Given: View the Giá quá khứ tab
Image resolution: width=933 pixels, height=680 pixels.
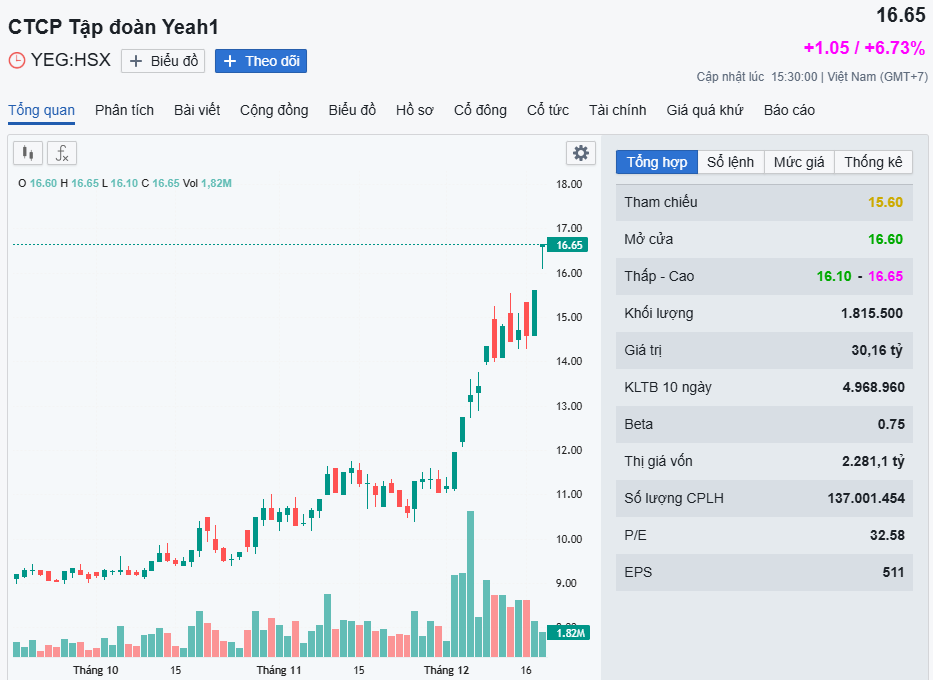Looking at the screenshot, I should (x=705, y=110).
